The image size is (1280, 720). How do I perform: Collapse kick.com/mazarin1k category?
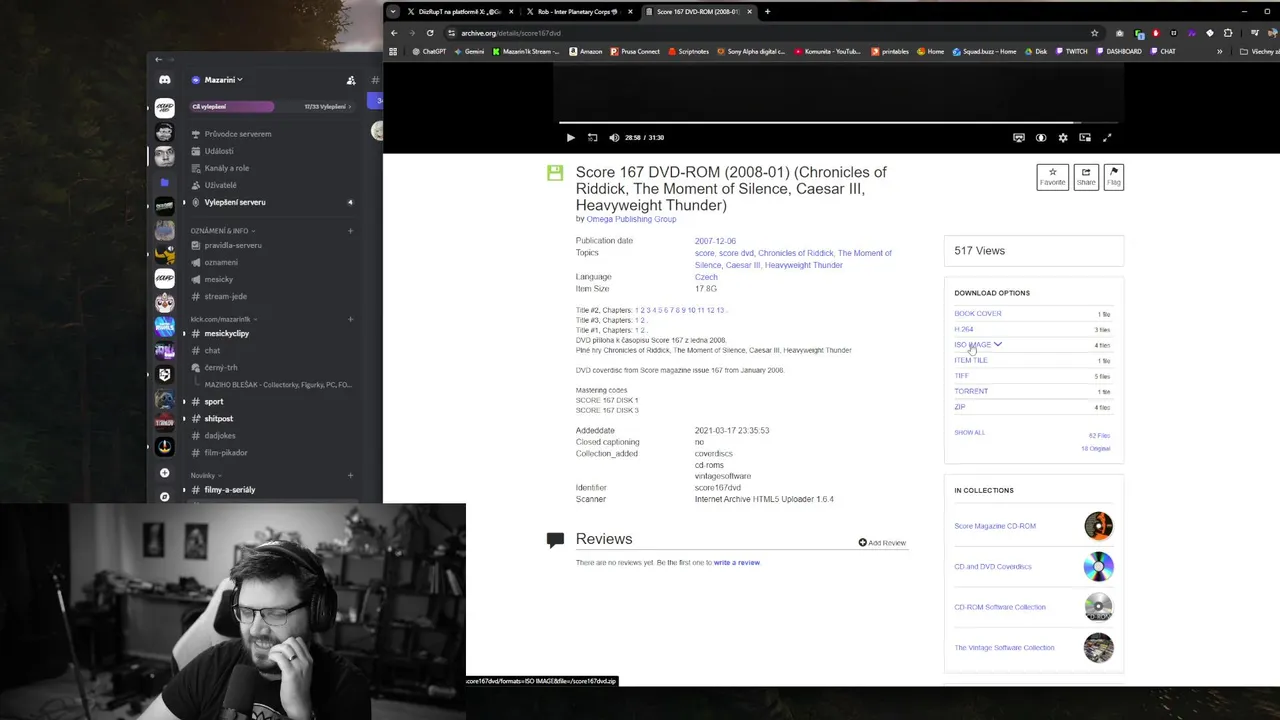pyautogui.click(x=223, y=319)
